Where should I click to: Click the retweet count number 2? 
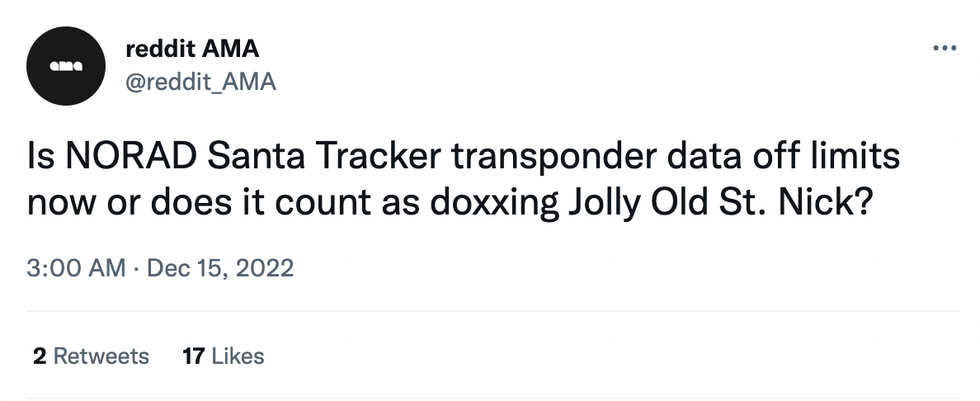39,355
